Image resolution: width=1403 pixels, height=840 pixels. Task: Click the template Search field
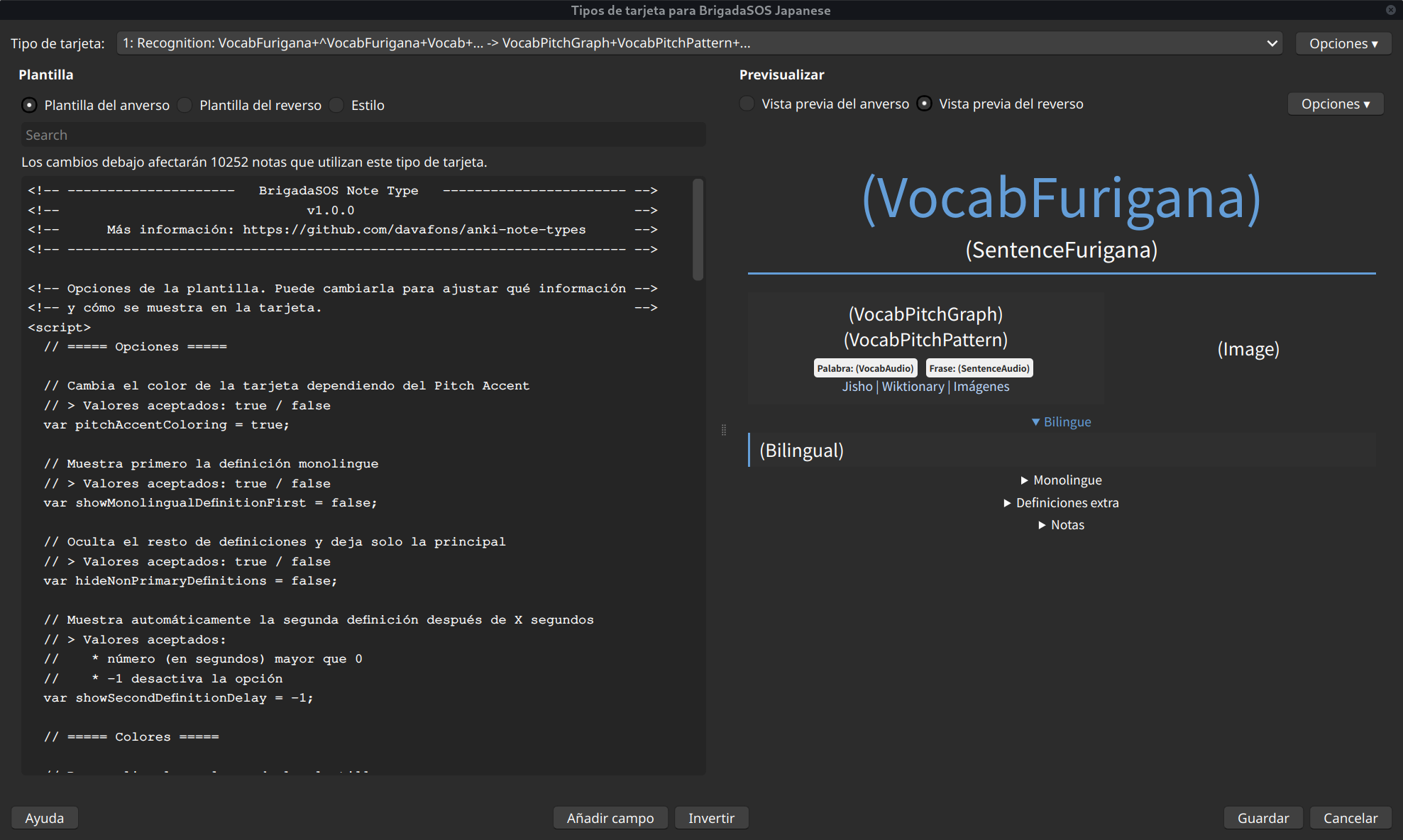(x=363, y=135)
